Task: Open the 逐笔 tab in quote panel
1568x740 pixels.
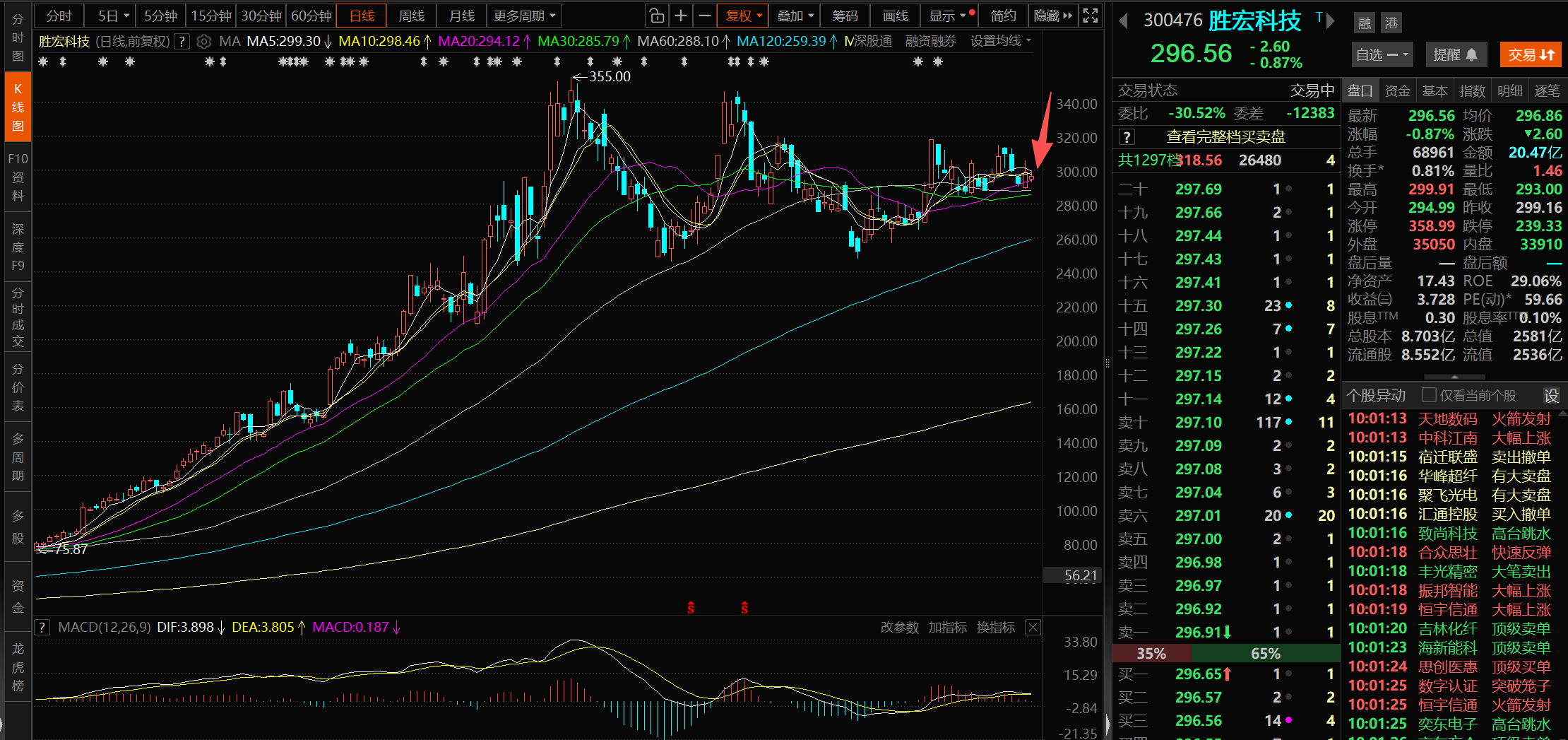Action: point(1548,90)
